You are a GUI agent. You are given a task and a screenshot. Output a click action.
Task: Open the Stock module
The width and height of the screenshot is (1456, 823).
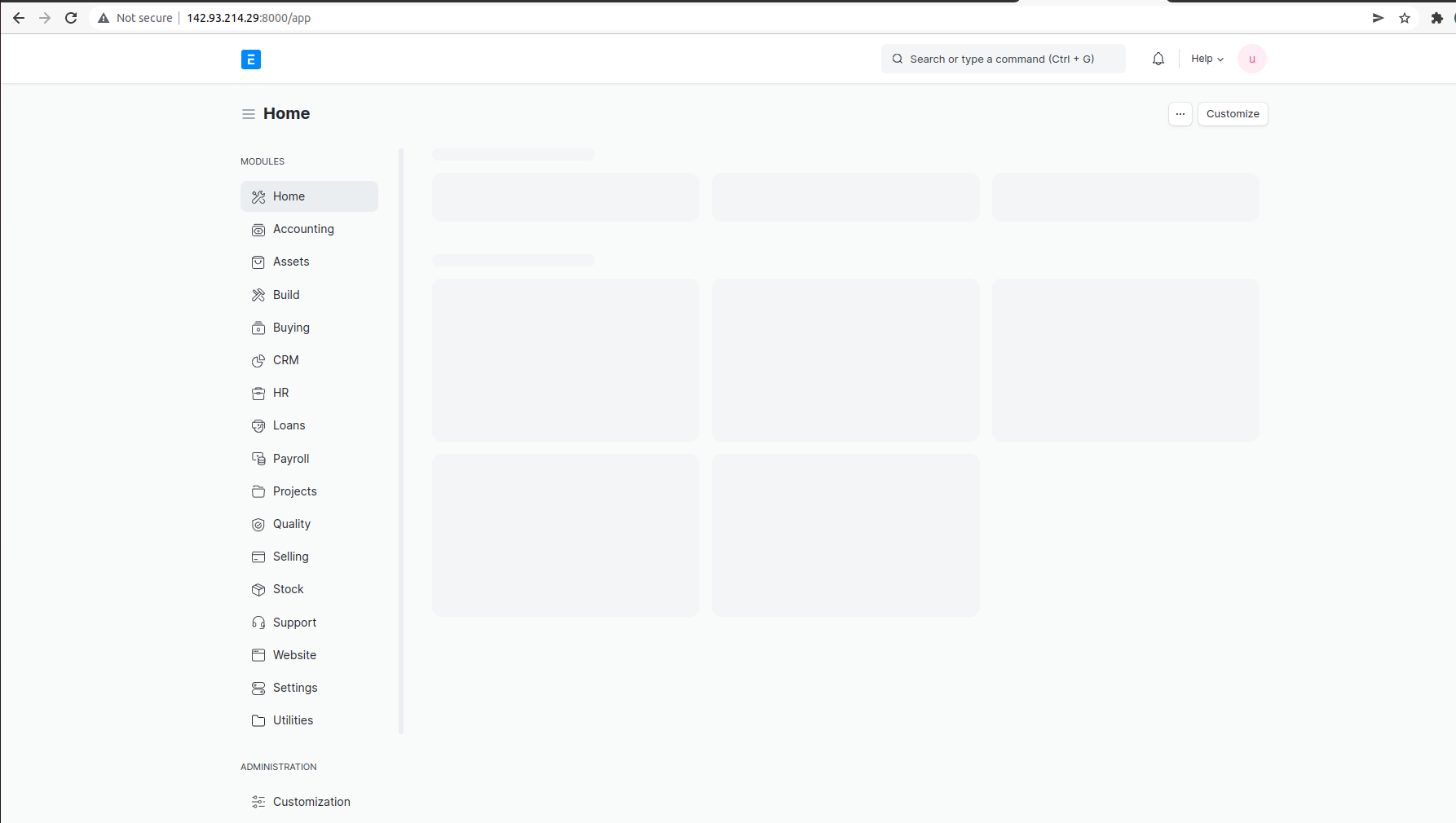(288, 588)
